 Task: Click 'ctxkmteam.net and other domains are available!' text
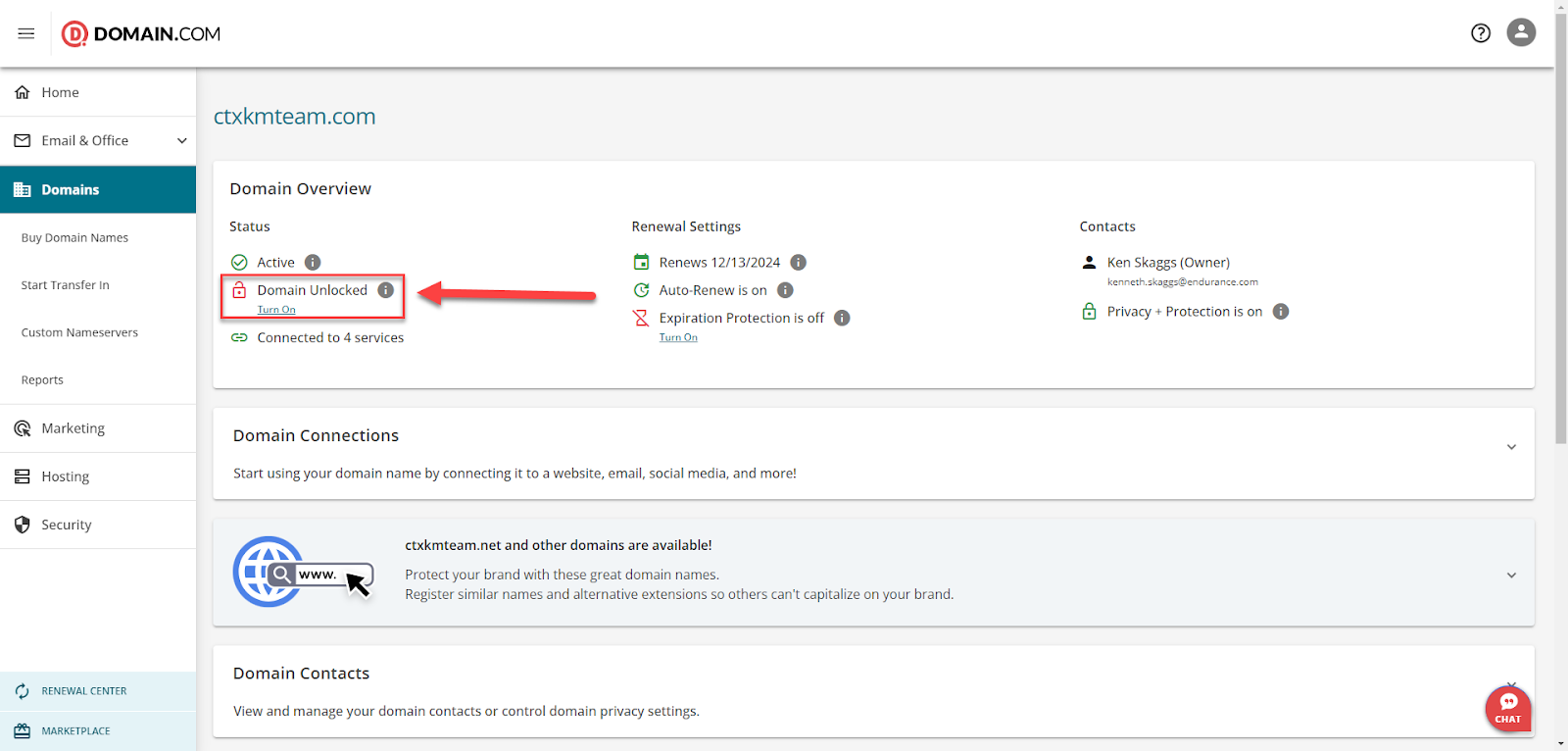coord(559,545)
